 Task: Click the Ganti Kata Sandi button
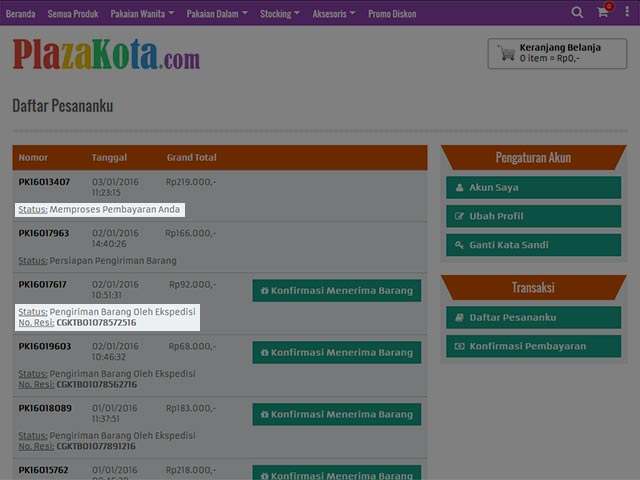[533, 245]
